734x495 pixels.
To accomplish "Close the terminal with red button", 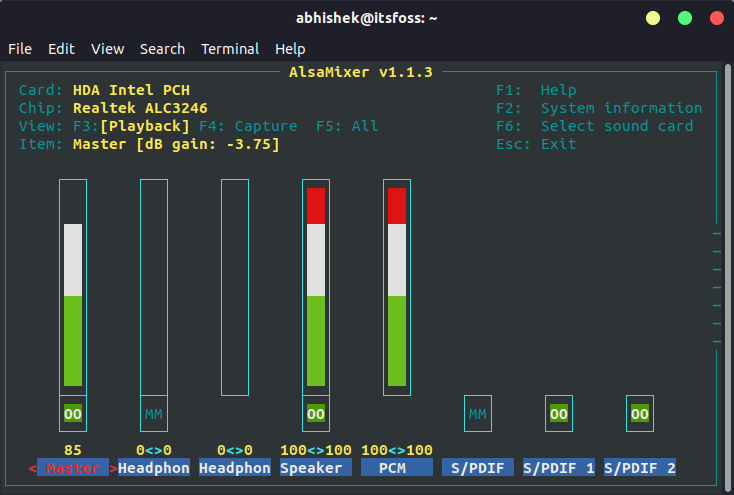I will point(717,18).
